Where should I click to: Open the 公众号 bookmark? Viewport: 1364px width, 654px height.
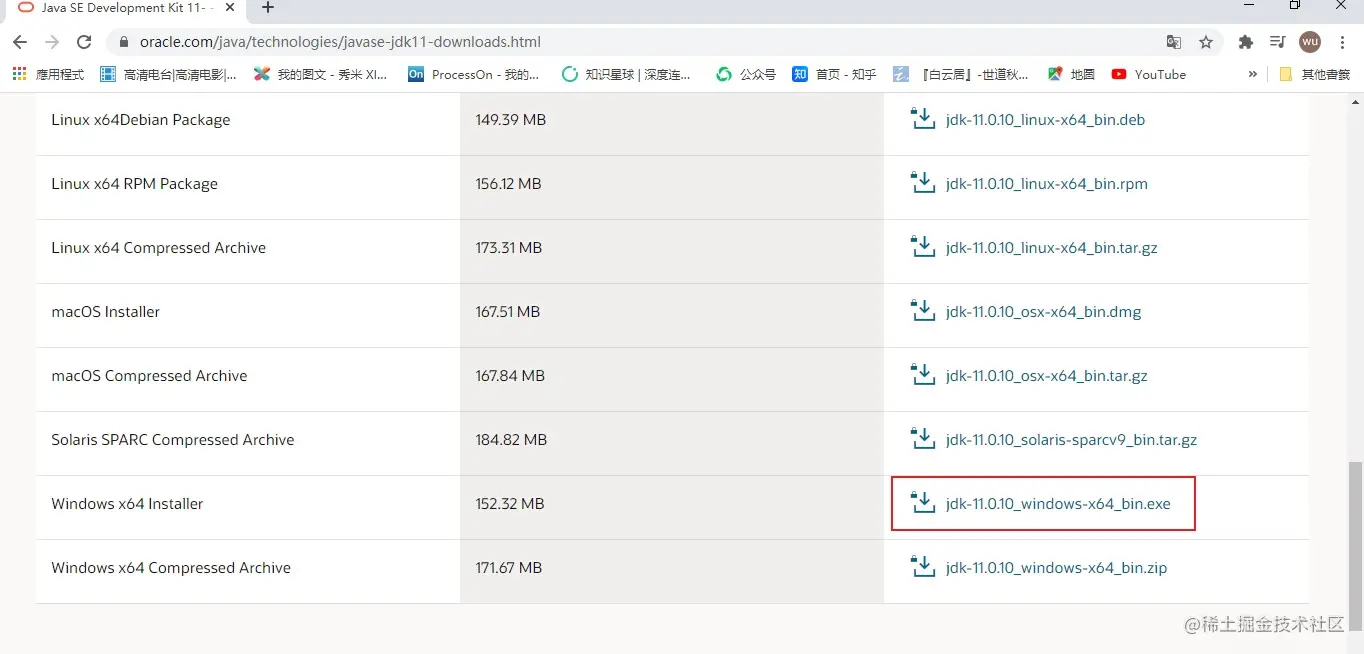tap(746, 74)
